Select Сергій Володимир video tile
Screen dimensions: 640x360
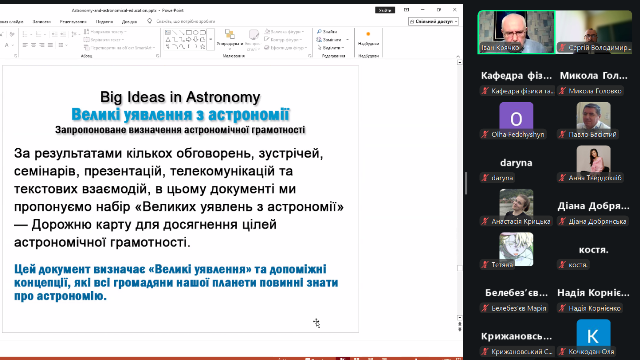click(593, 32)
